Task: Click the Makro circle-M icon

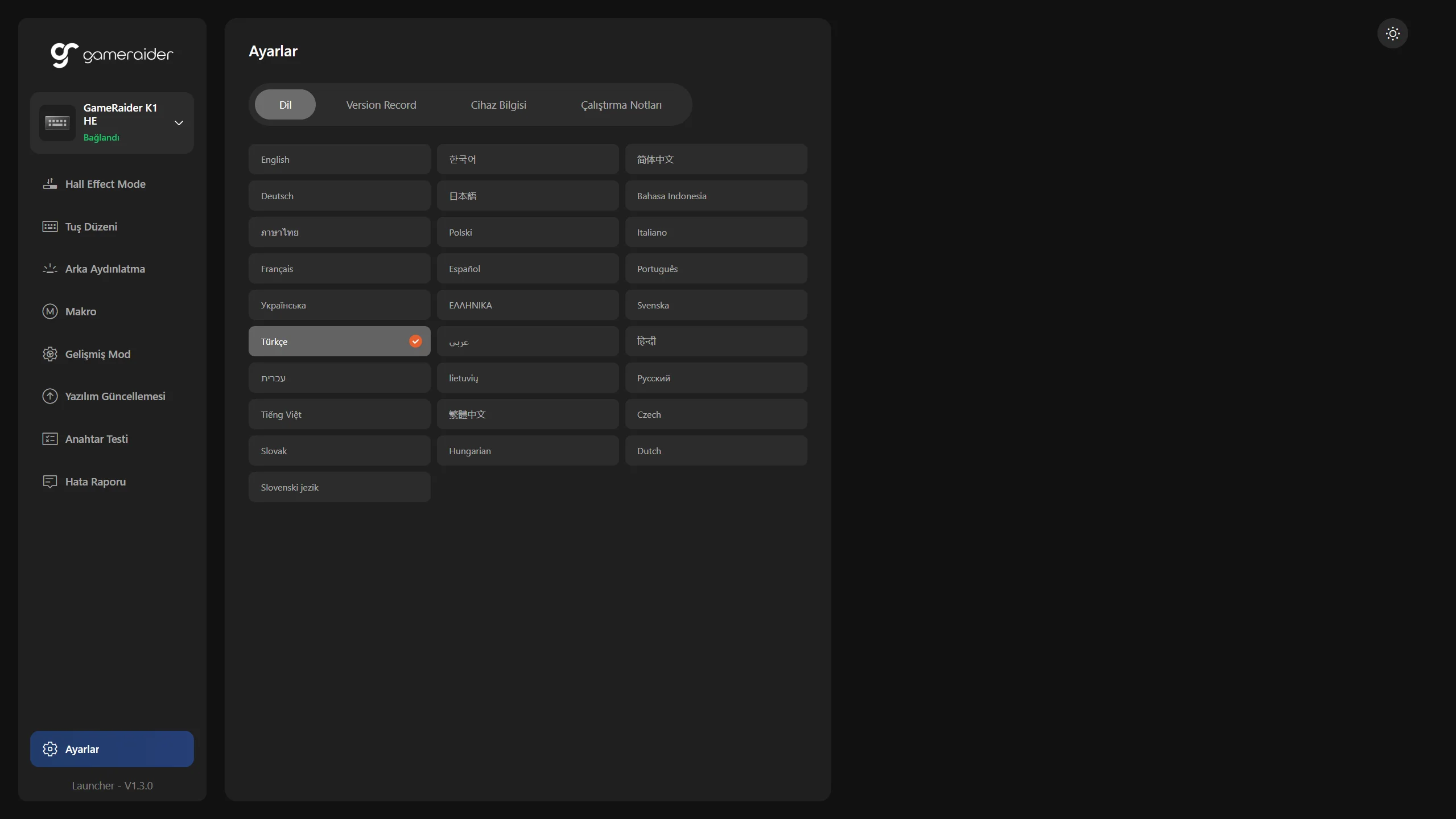Action: 50,311
